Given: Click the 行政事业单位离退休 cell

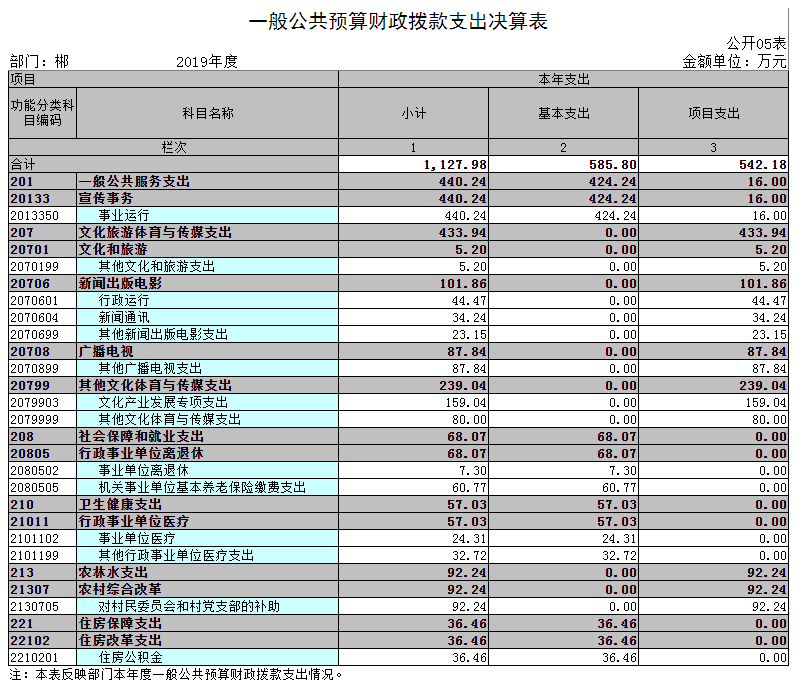Looking at the screenshot, I should click(x=207, y=453).
